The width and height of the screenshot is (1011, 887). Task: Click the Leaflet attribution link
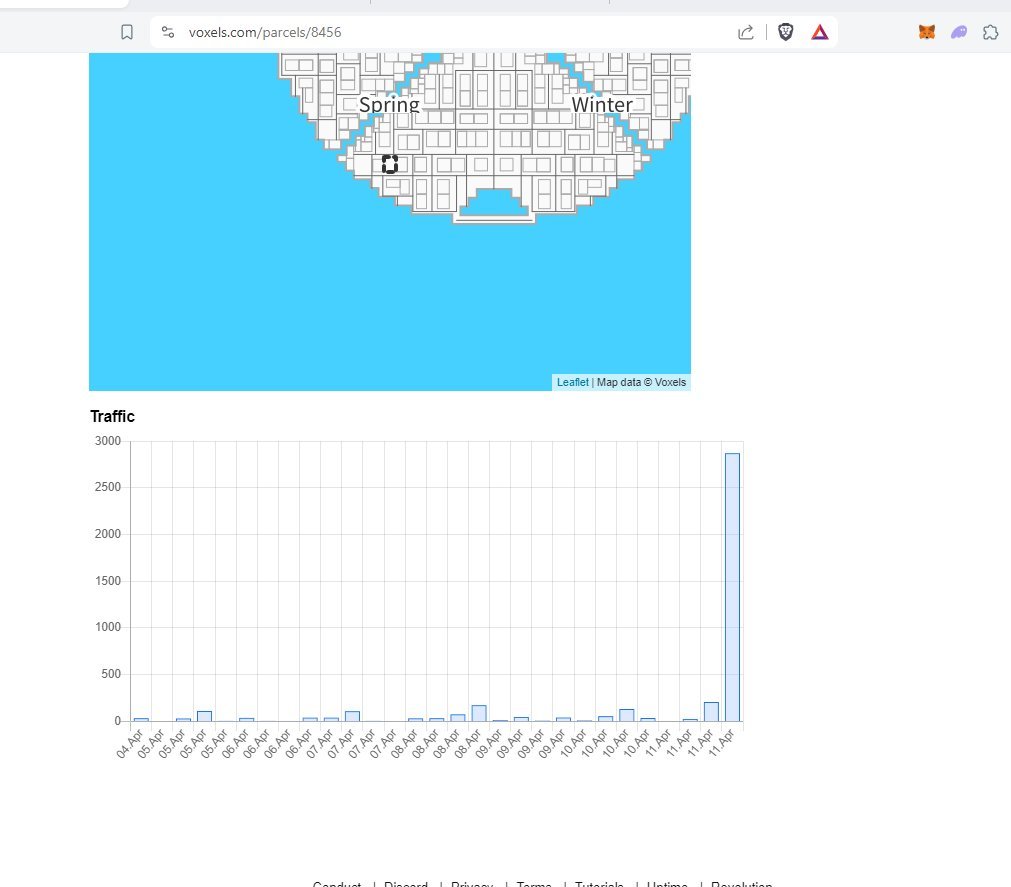(x=573, y=382)
